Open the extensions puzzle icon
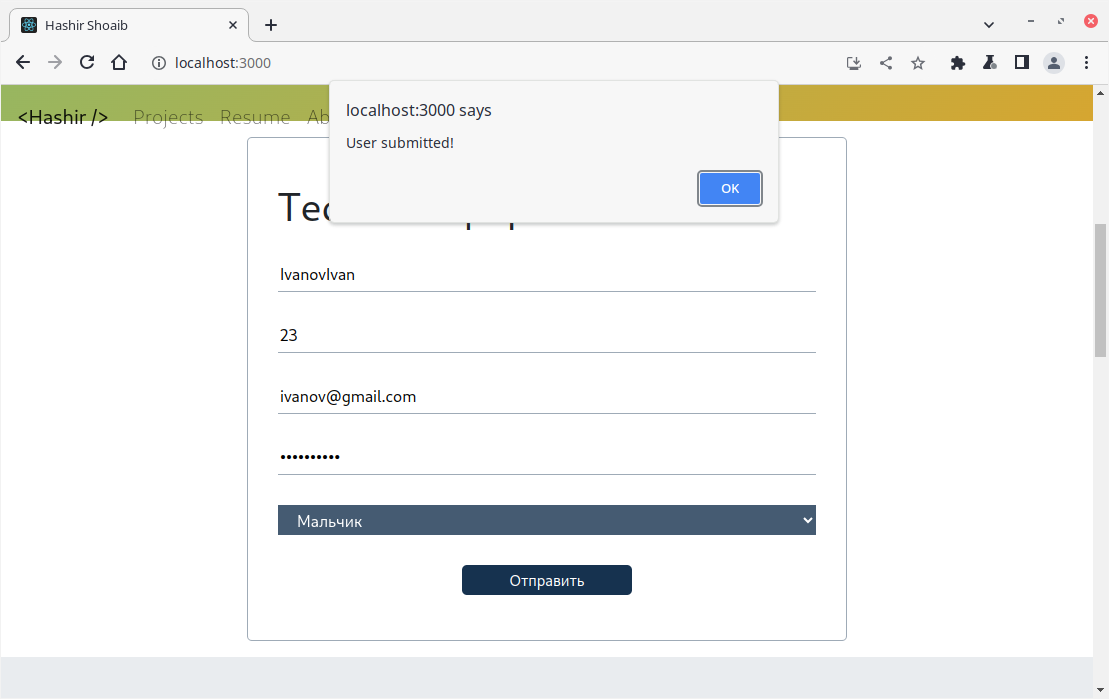Screen dimensions: 1109x699 click(958, 63)
